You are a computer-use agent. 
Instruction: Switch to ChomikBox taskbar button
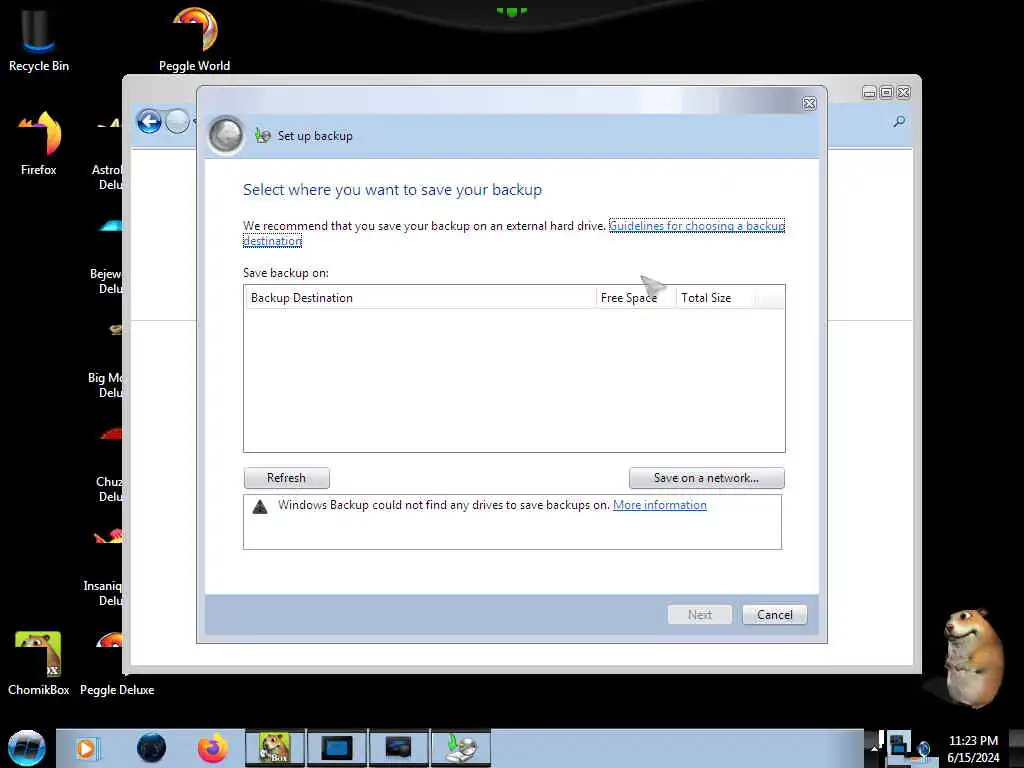pyautogui.click(x=274, y=748)
